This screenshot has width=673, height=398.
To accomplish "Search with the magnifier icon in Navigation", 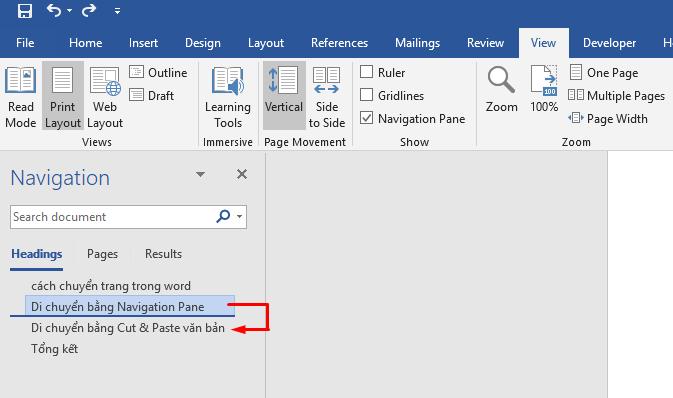I will (x=223, y=216).
